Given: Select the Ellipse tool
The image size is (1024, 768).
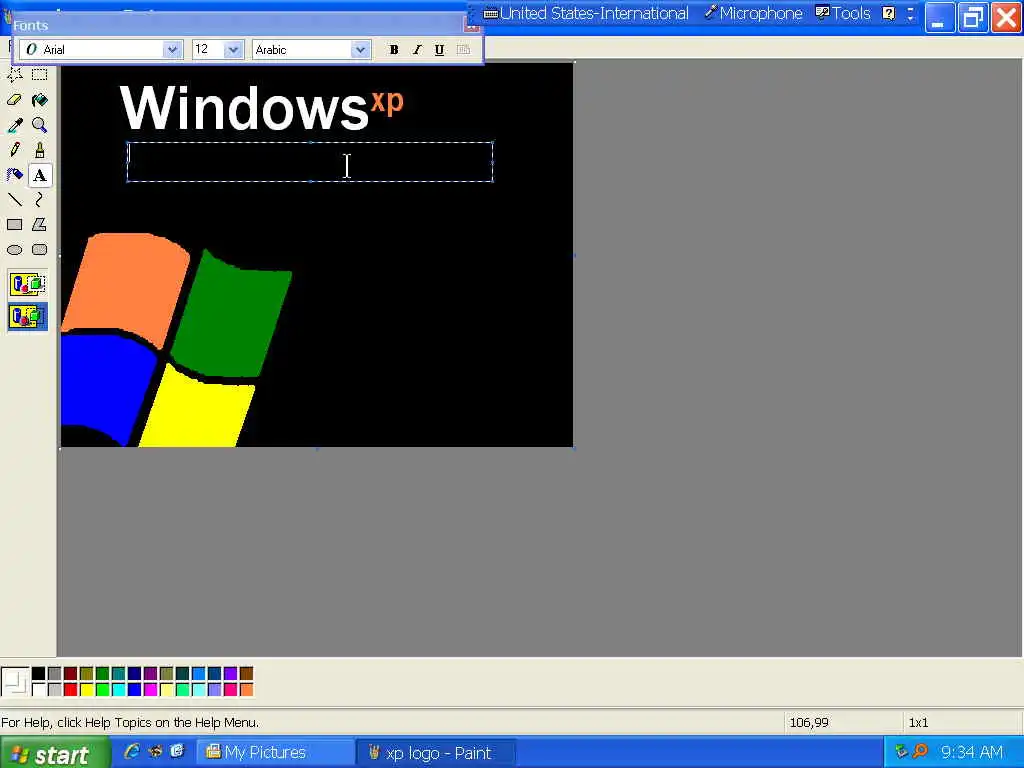Looking at the screenshot, I should 14,249.
